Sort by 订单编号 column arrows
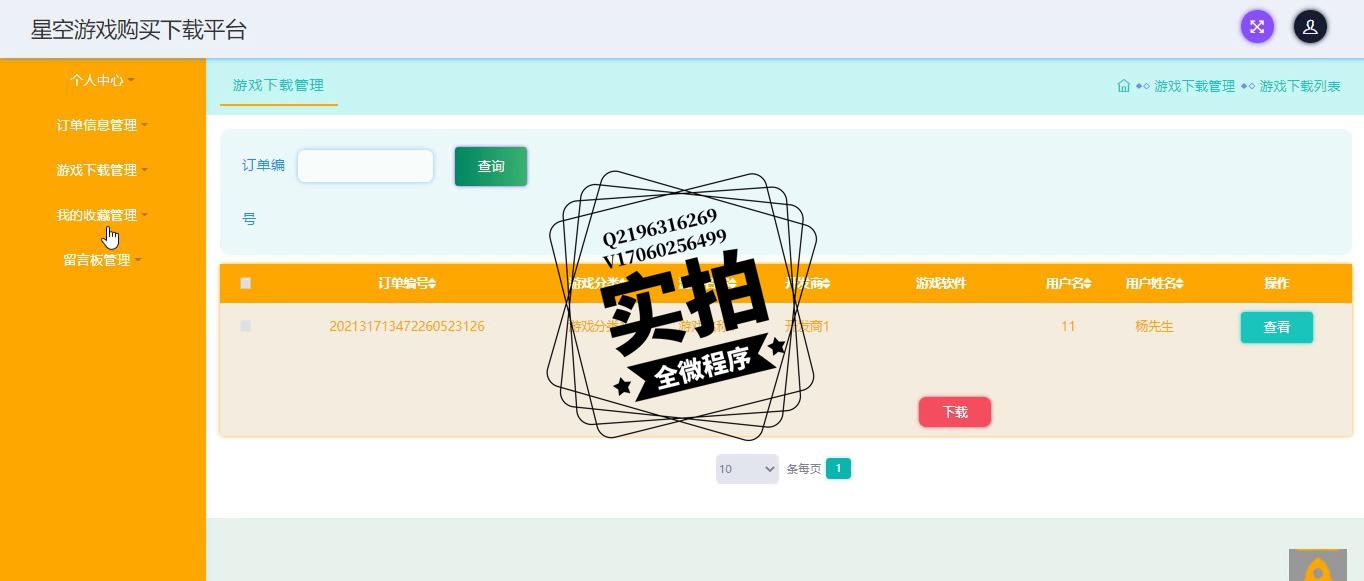Screen dimensions: 1364x581 [x=432, y=284]
